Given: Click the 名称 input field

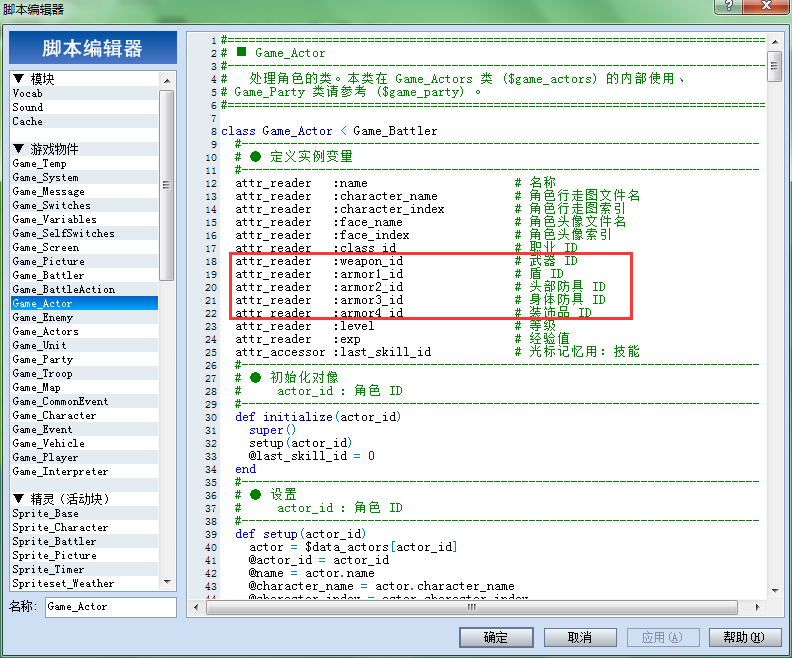Looking at the screenshot, I should (111, 607).
